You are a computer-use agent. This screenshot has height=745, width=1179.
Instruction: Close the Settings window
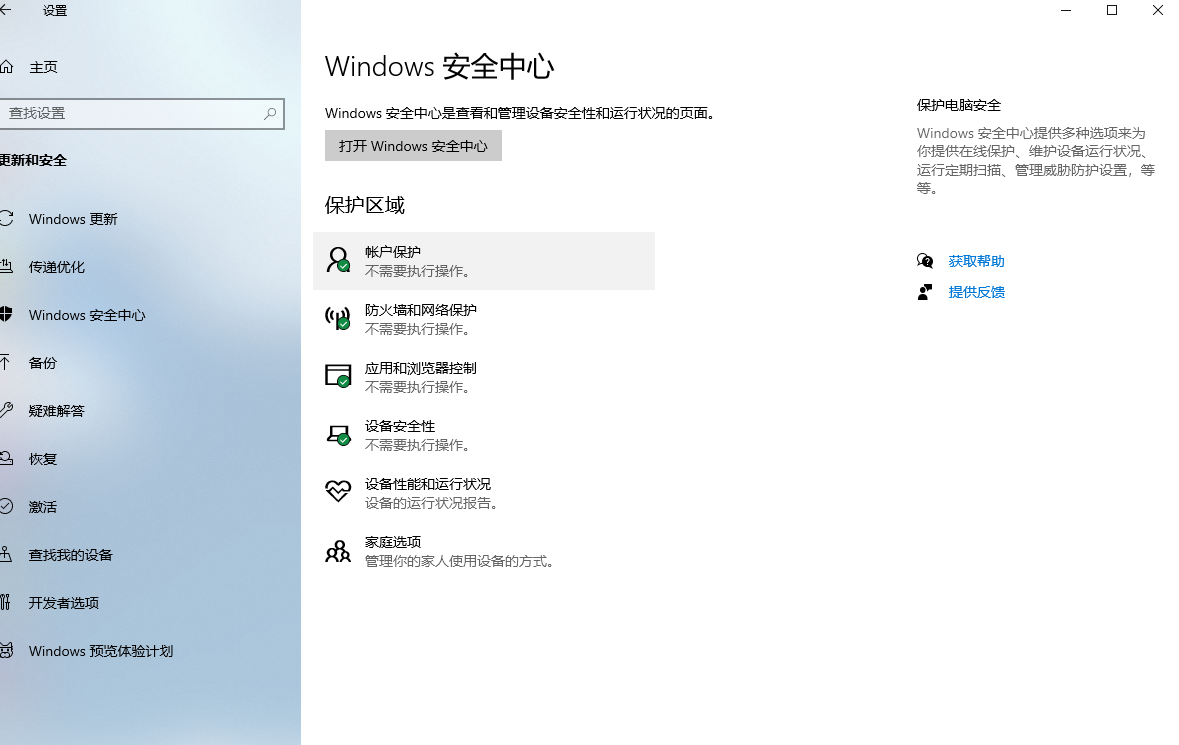coord(1158,11)
